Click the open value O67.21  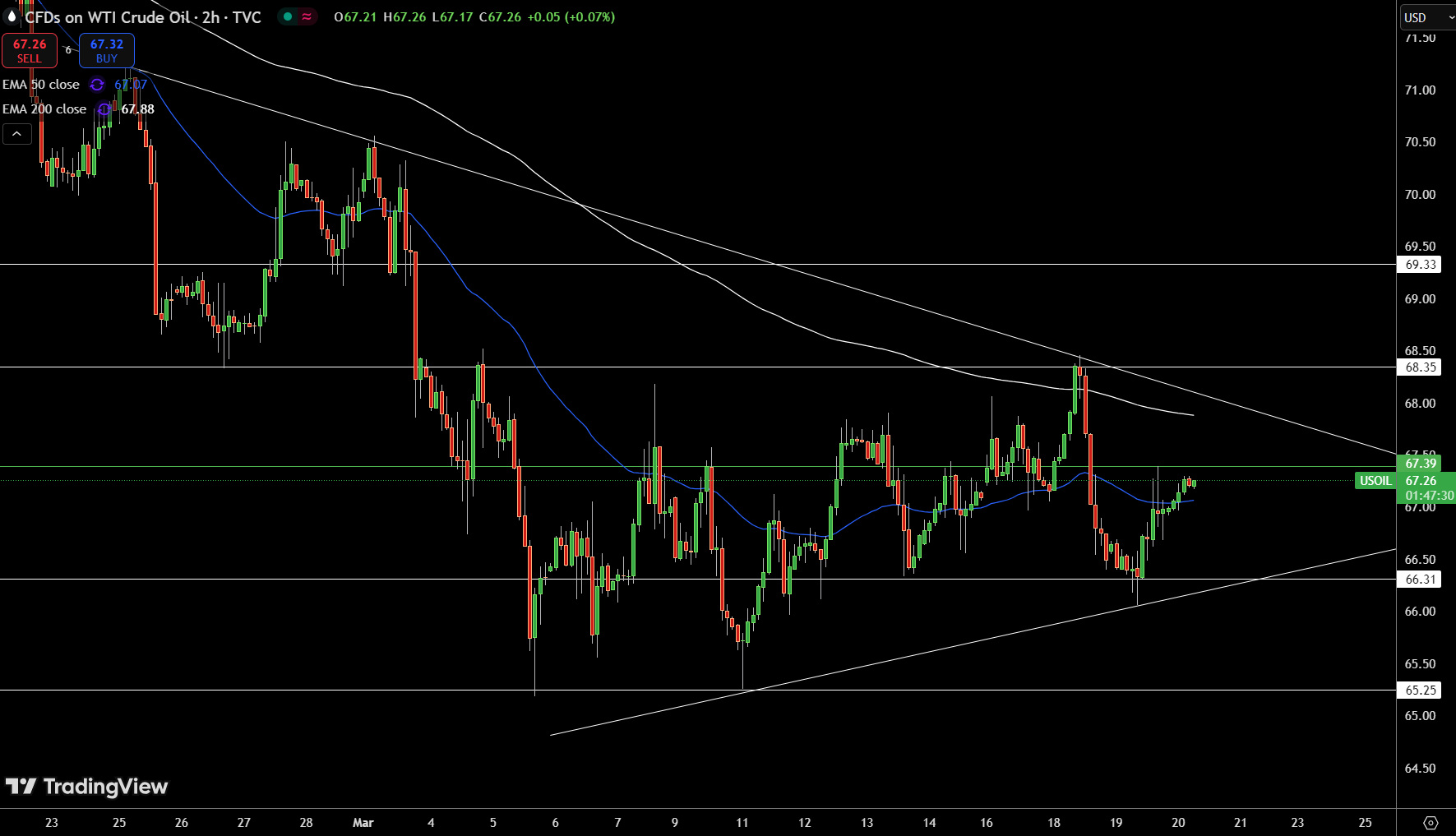click(x=355, y=17)
